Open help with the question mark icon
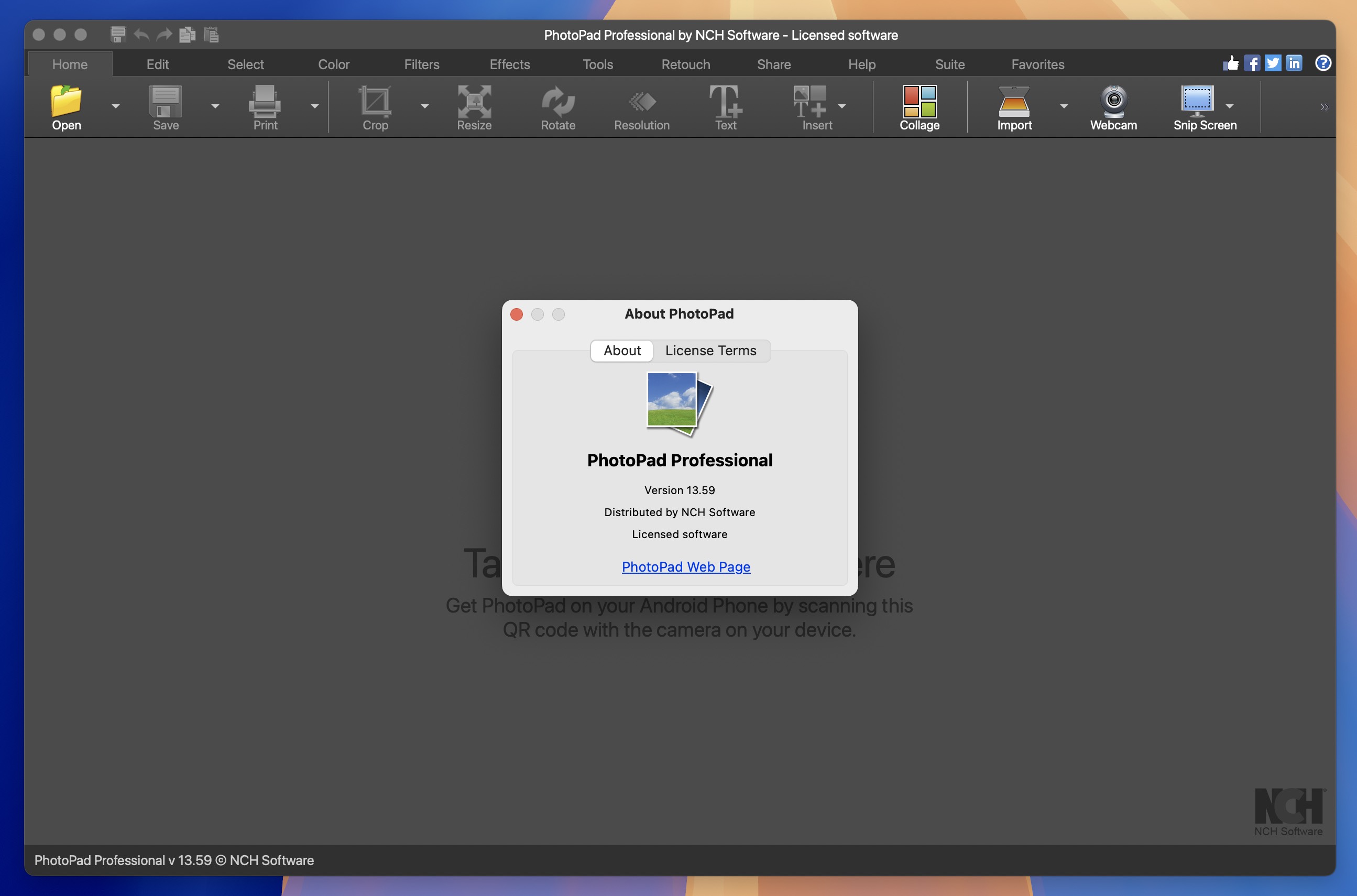This screenshot has width=1357, height=896. [1323, 63]
